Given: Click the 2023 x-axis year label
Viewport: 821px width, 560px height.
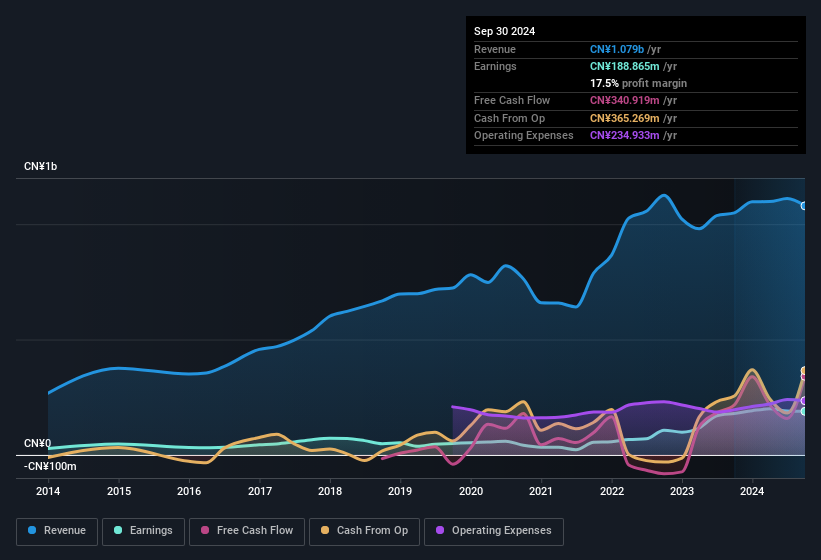Looking at the screenshot, I should (x=682, y=491).
